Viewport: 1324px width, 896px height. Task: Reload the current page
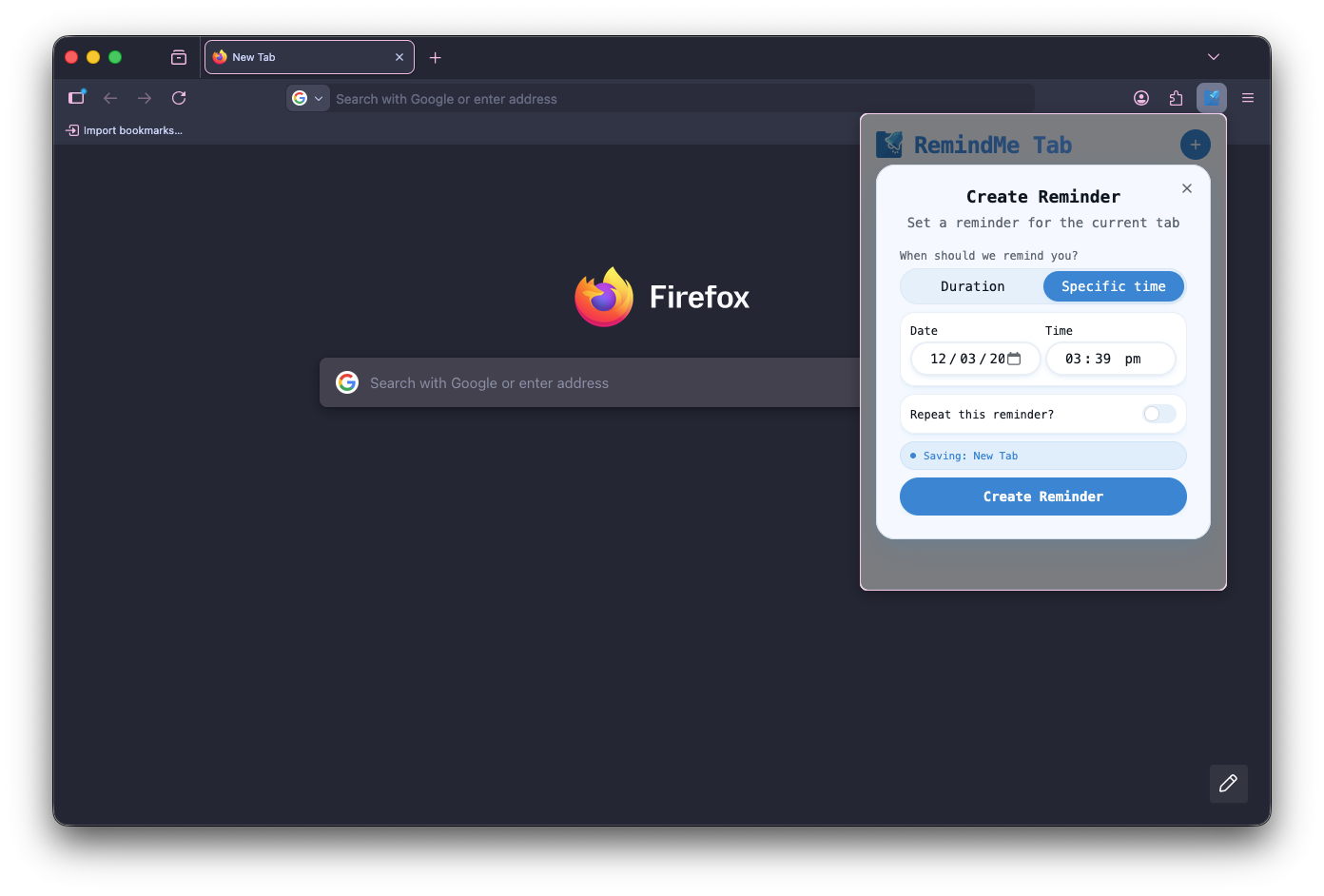(x=179, y=97)
